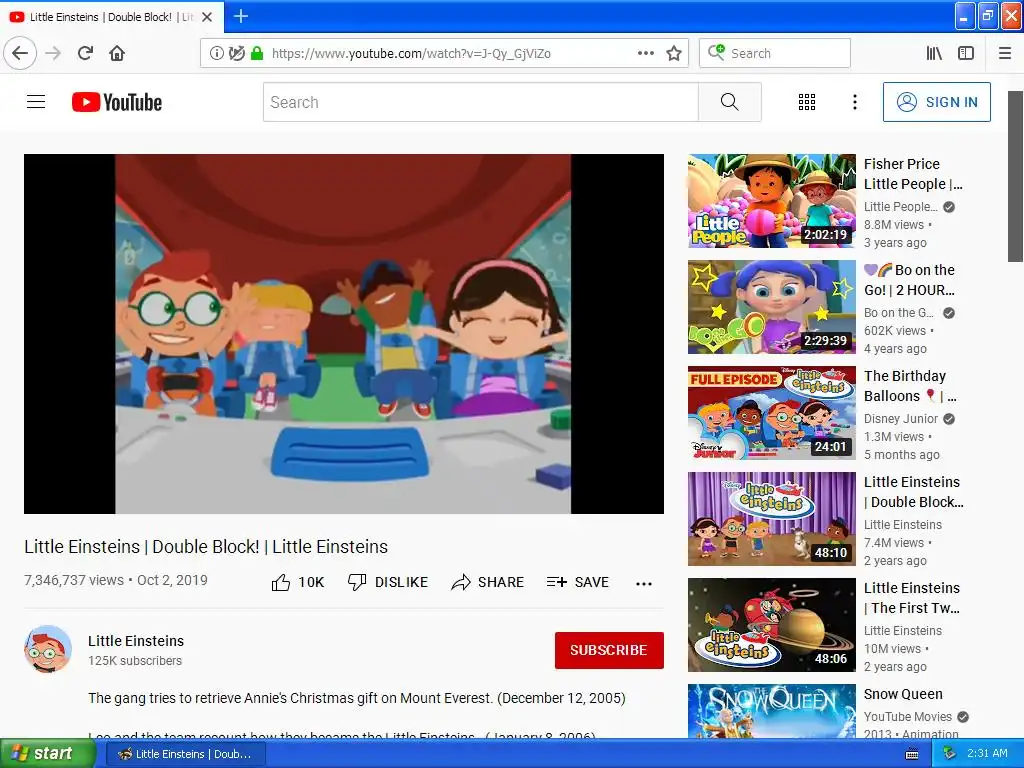Open Little Einsteins Double Block 48:10 thumbnail
The height and width of the screenshot is (768, 1024).
[x=771, y=519]
